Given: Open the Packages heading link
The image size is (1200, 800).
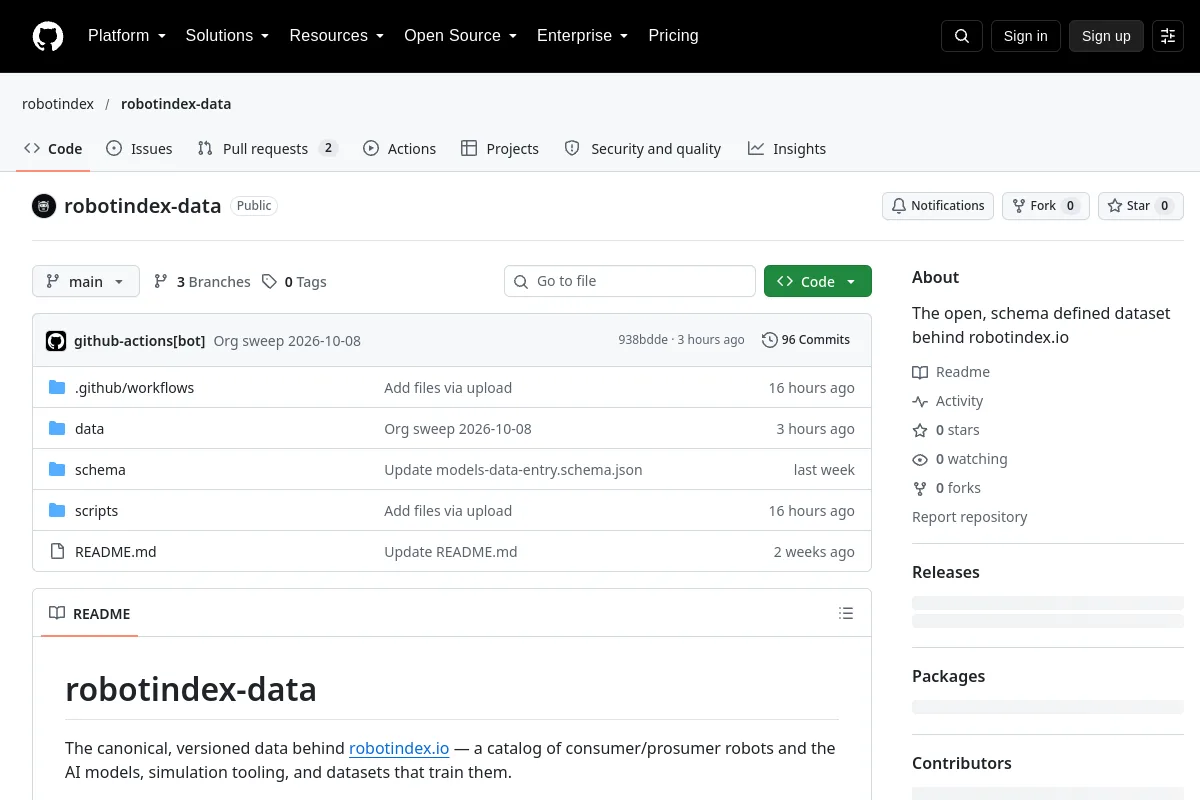Looking at the screenshot, I should click(949, 677).
